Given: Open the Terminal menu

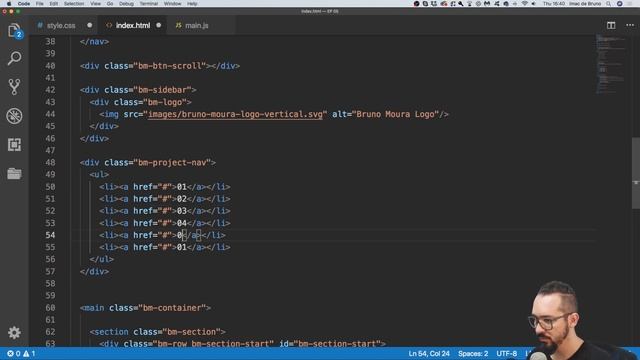Looking at the screenshot, I should 149,4.
